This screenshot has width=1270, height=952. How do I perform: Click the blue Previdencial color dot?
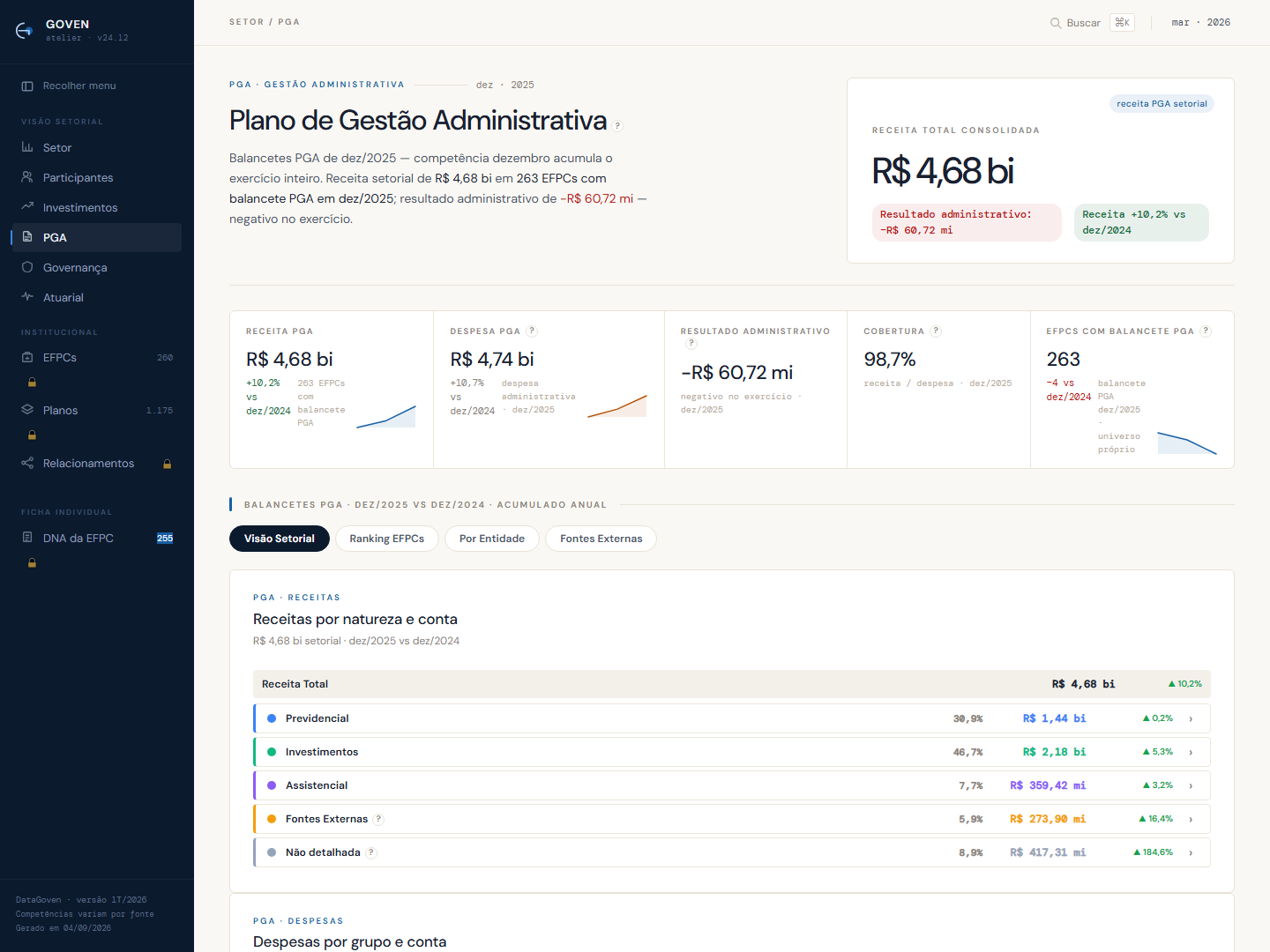pyautogui.click(x=272, y=718)
